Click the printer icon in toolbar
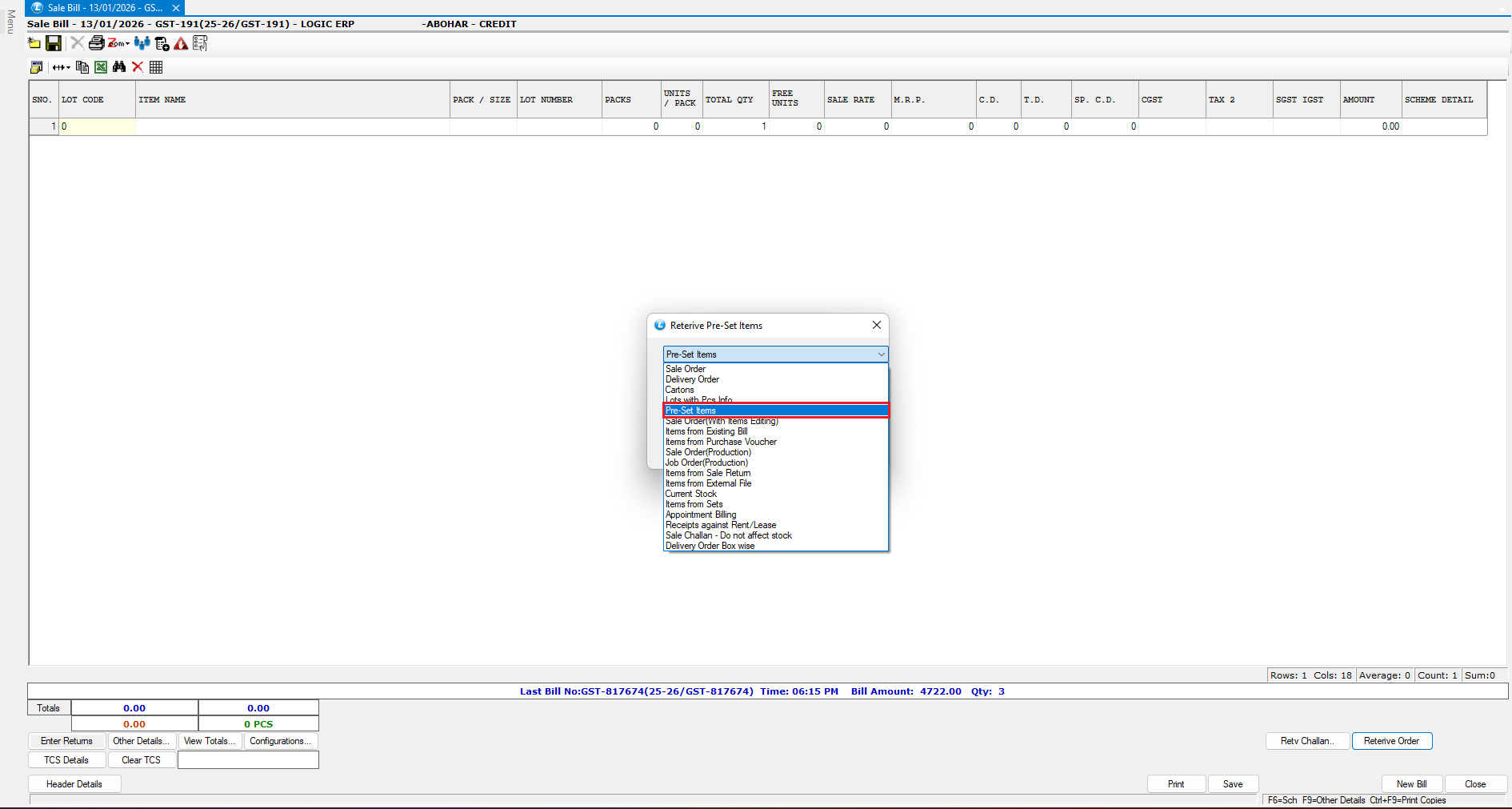The width and height of the screenshot is (1512, 809). pyautogui.click(x=96, y=43)
